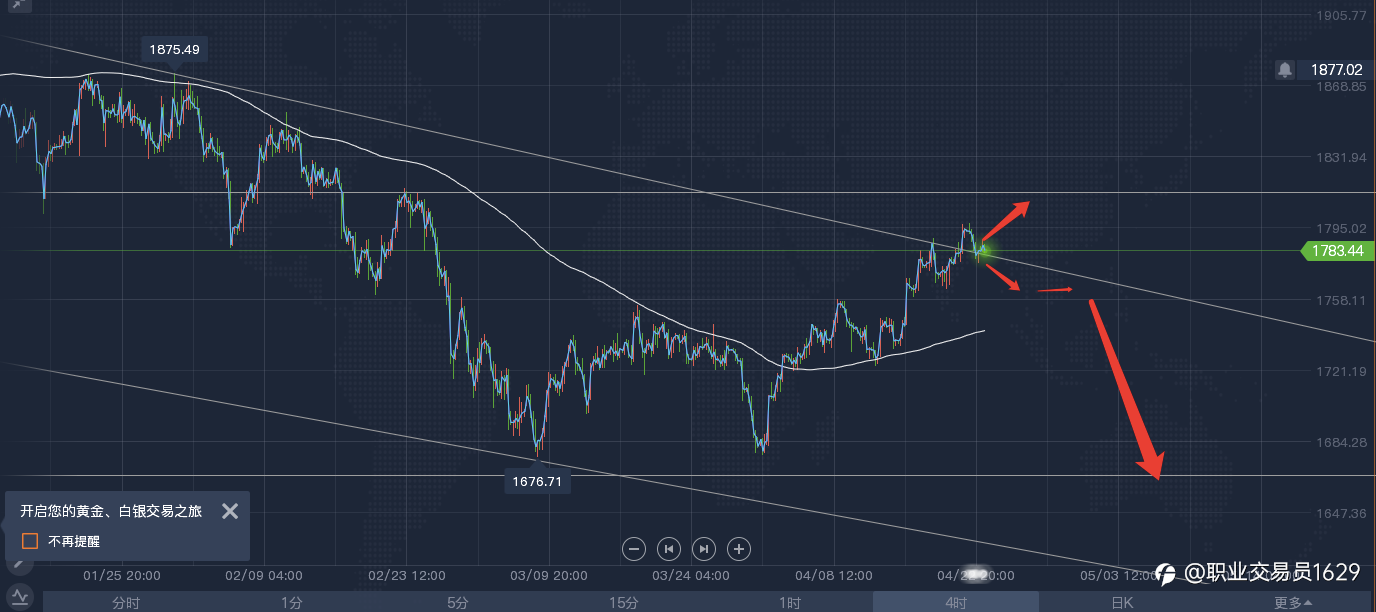
Task: Switch to the 15分 timeframe tab
Action: pos(623,602)
